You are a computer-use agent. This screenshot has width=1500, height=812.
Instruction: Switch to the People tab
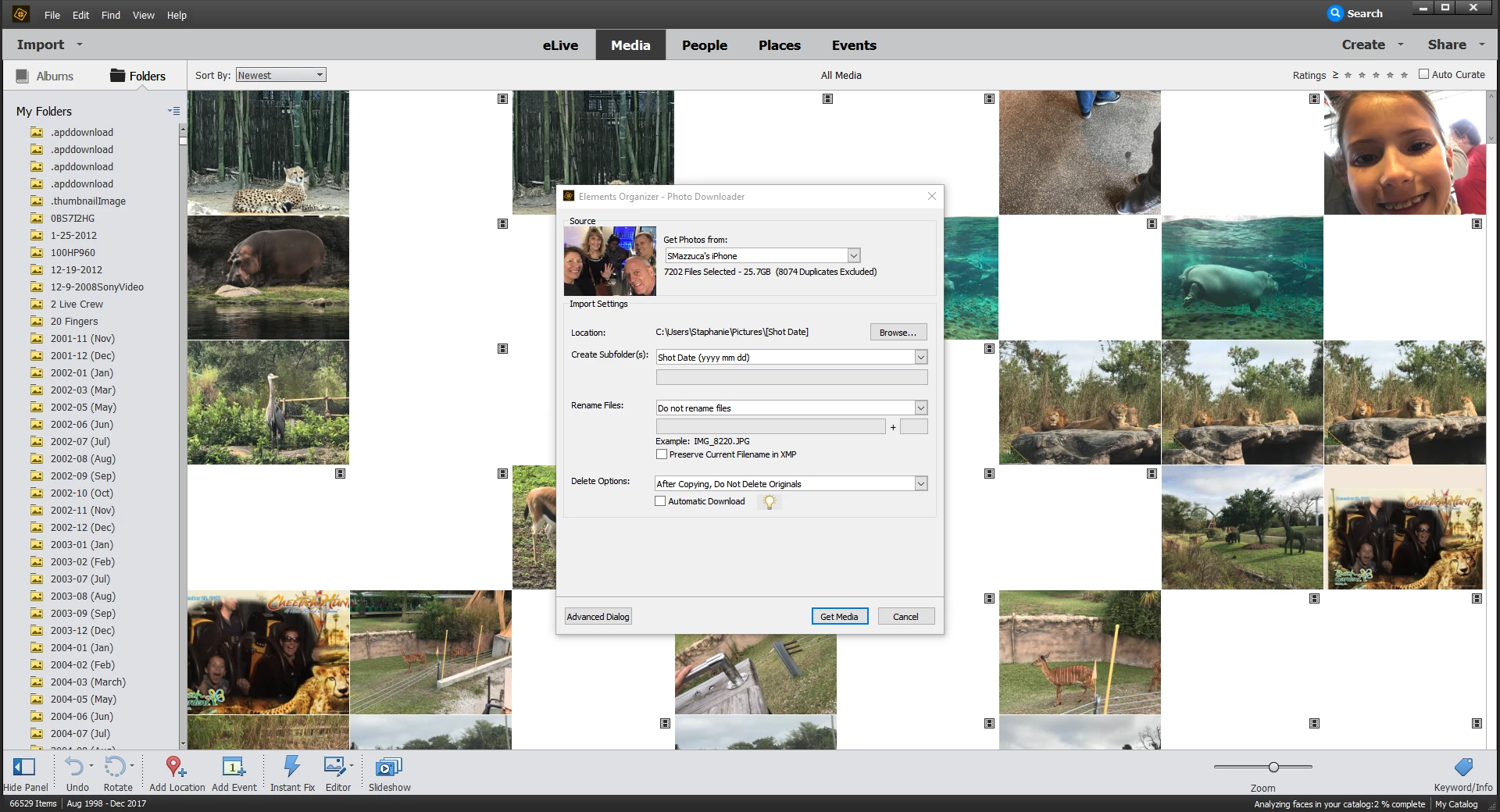point(705,45)
